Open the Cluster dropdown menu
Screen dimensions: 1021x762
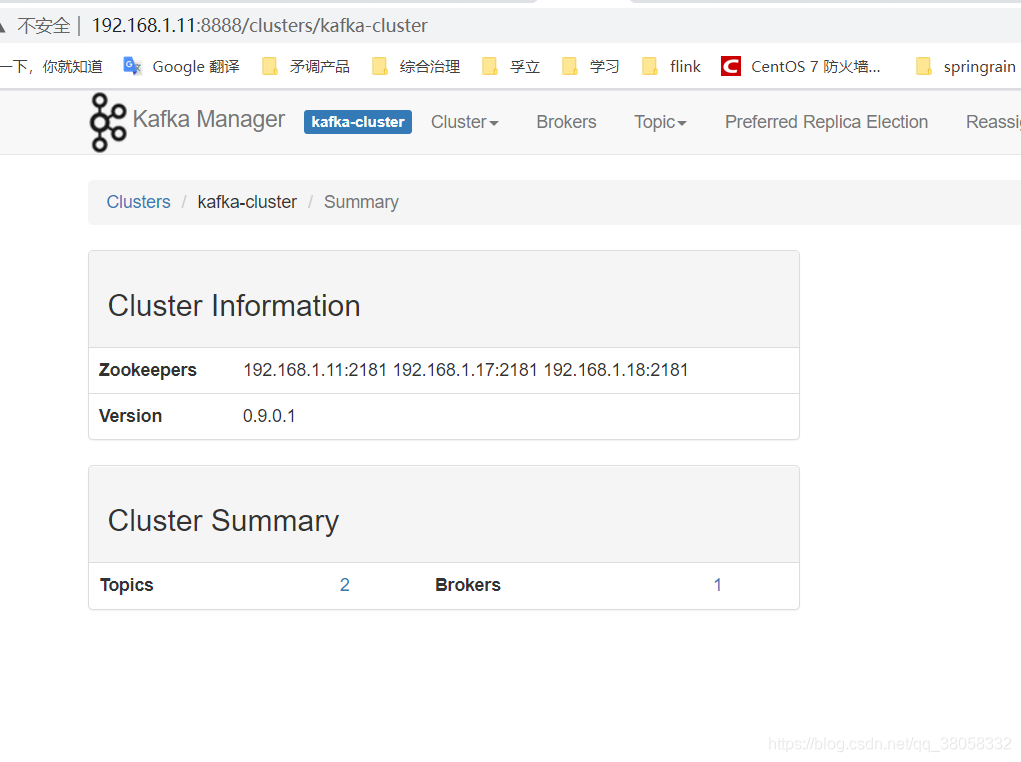pyautogui.click(x=464, y=122)
